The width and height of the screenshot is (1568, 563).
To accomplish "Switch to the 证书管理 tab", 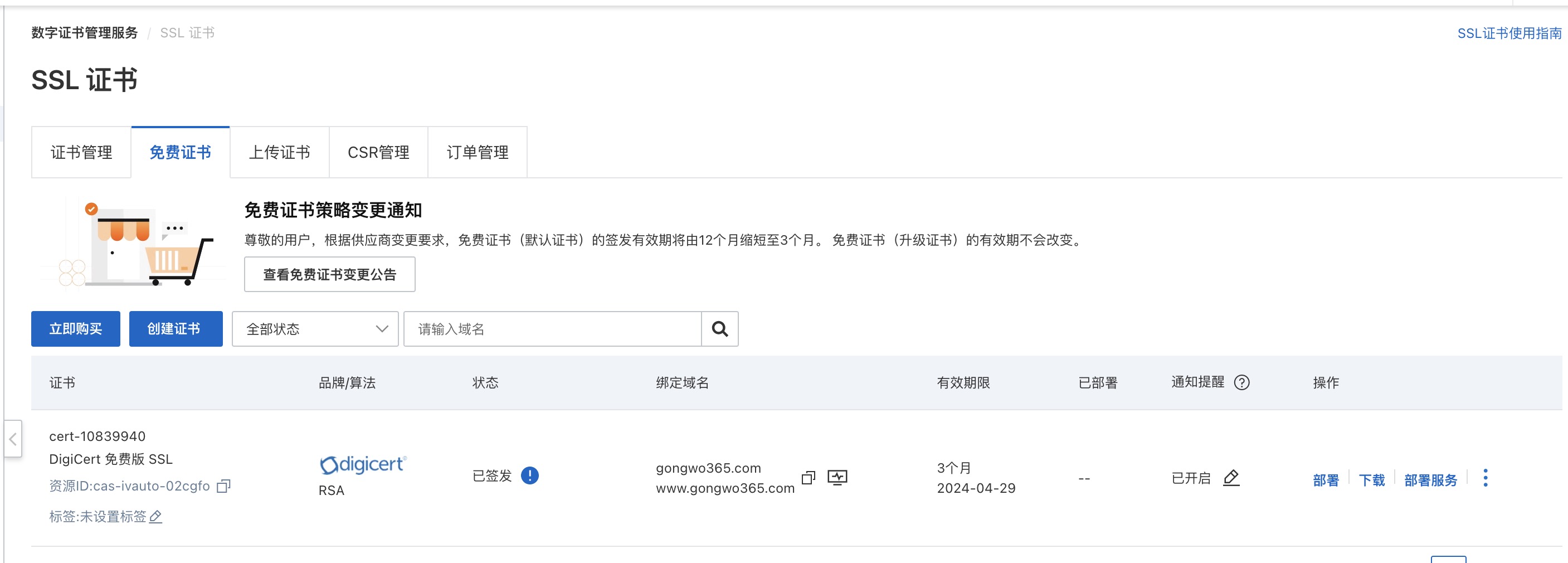I will click(x=81, y=152).
